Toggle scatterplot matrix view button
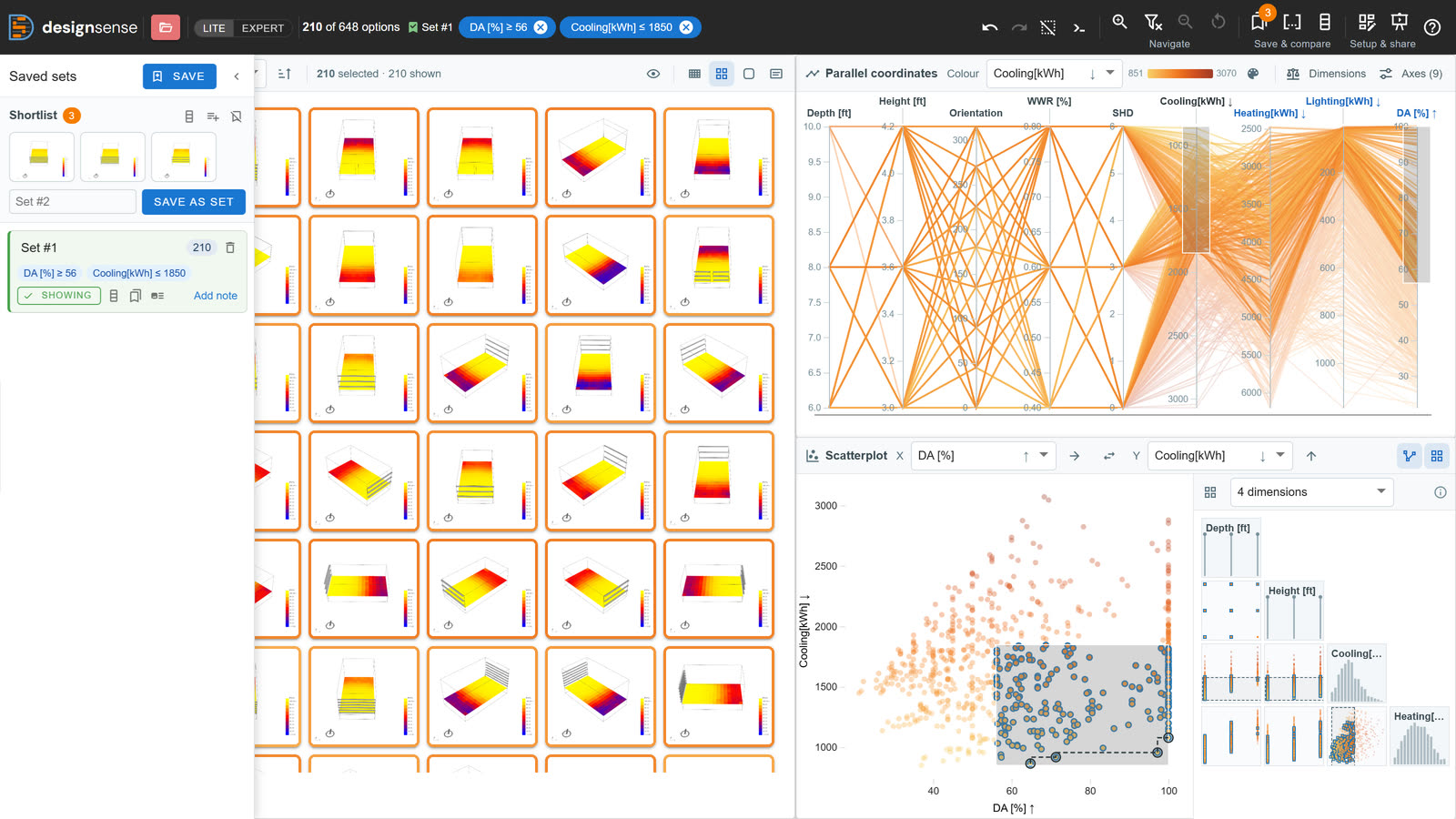Image resolution: width=1456 pixels, height=819 pixels. click(1437, 456)
